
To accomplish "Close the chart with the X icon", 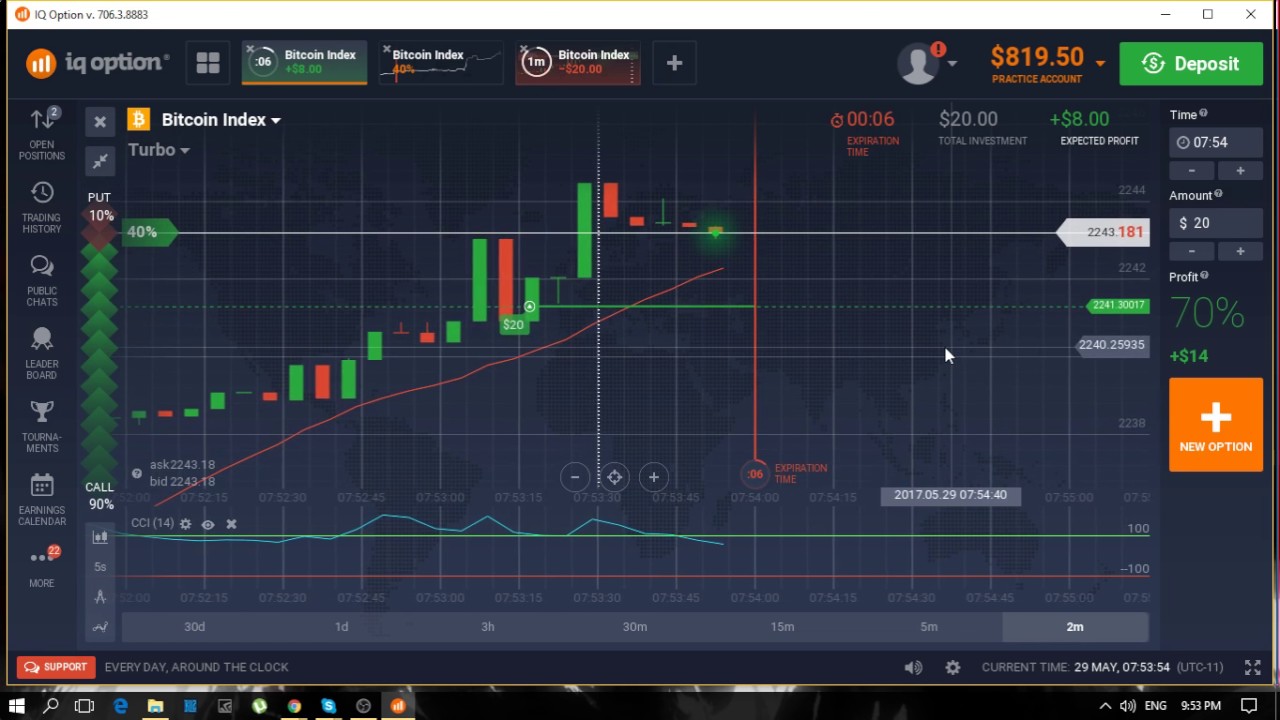I will (100, 122).
